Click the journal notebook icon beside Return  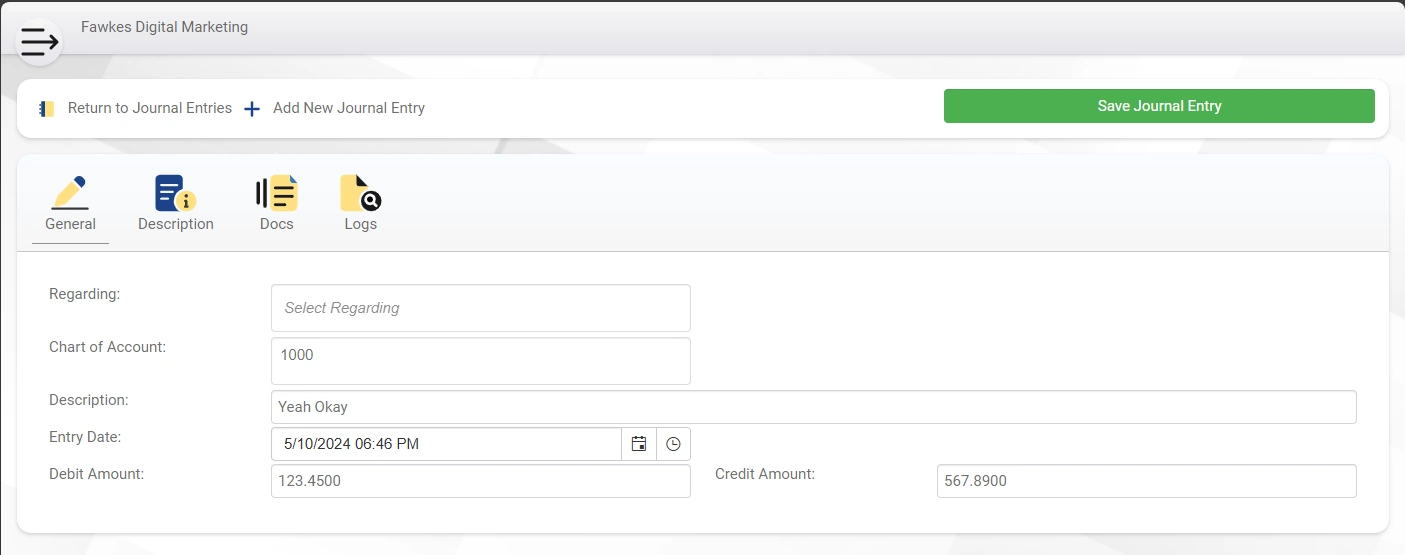47,109
